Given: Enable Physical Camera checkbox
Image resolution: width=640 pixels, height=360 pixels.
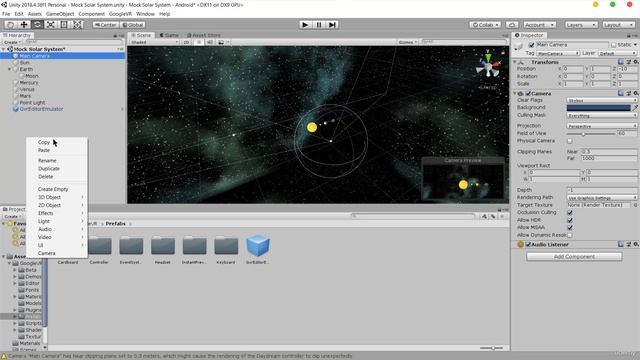Looking at the screenshot, I should [569, 141].
